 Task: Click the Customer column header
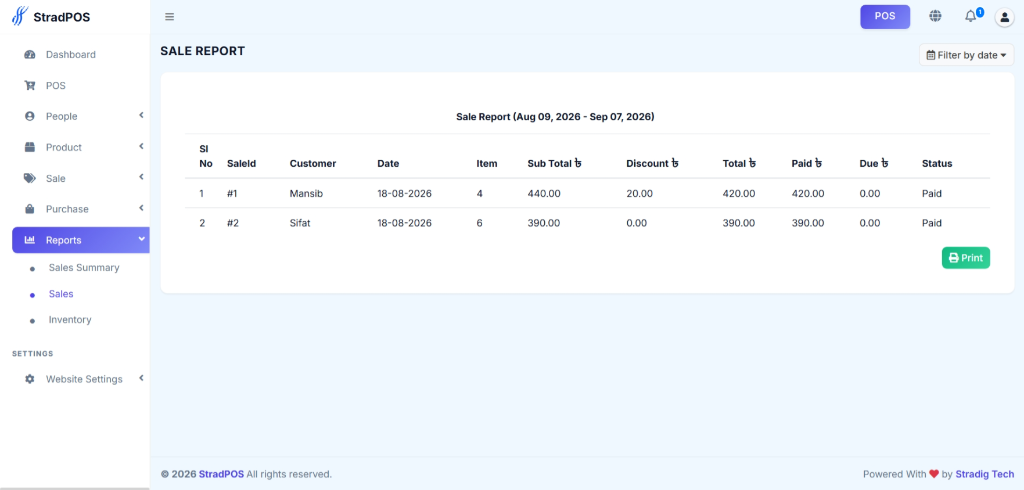(x=313, y=163)
